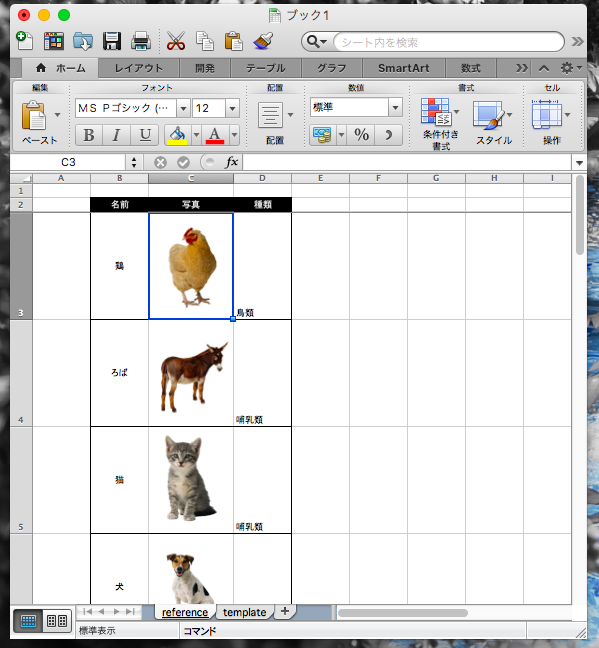Viewport: 599px width, 648px height.
Task: Click the Format Painter brush icon
Action: coord(263,41)
